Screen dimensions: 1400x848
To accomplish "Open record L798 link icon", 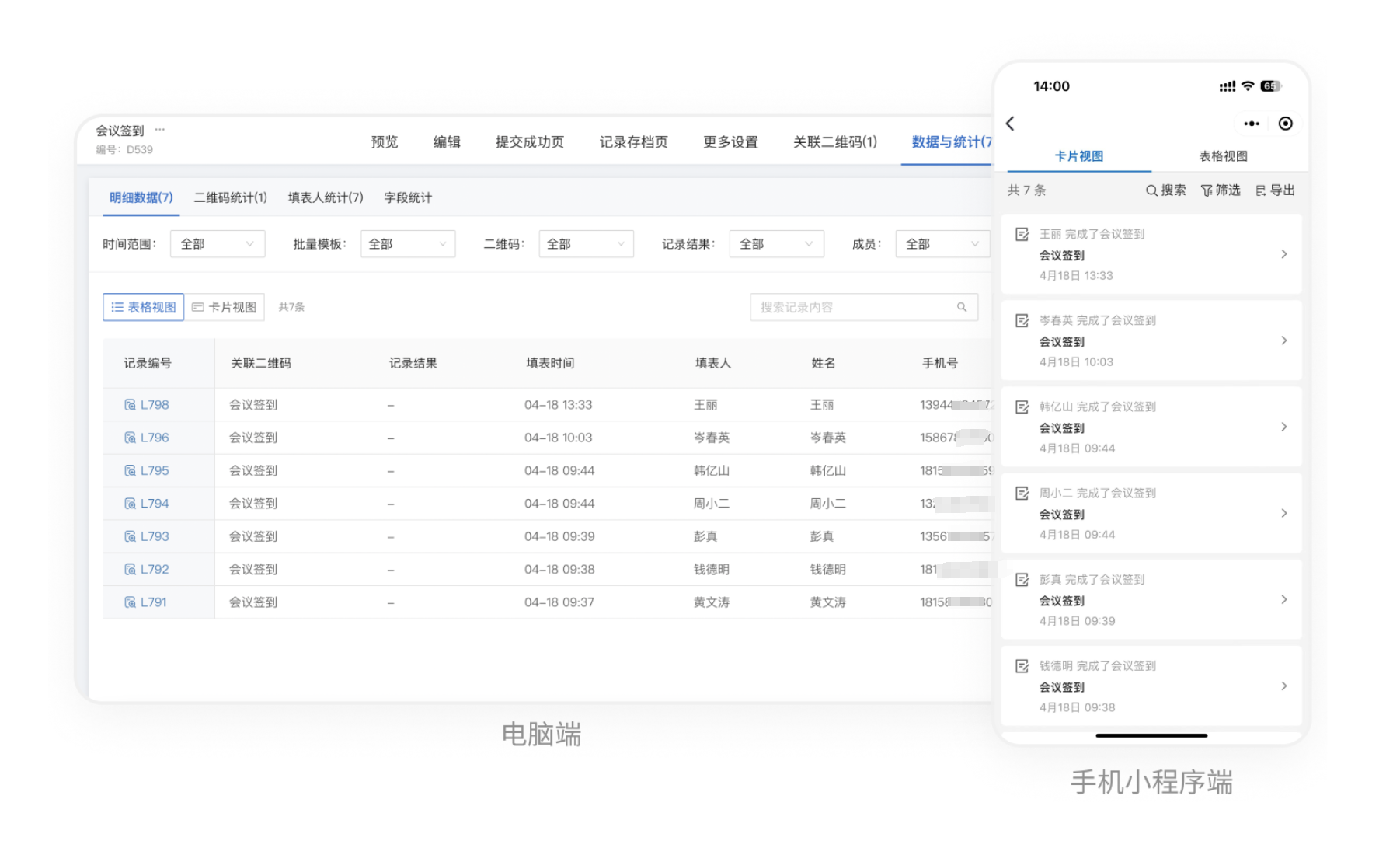I will pos(130,405).
